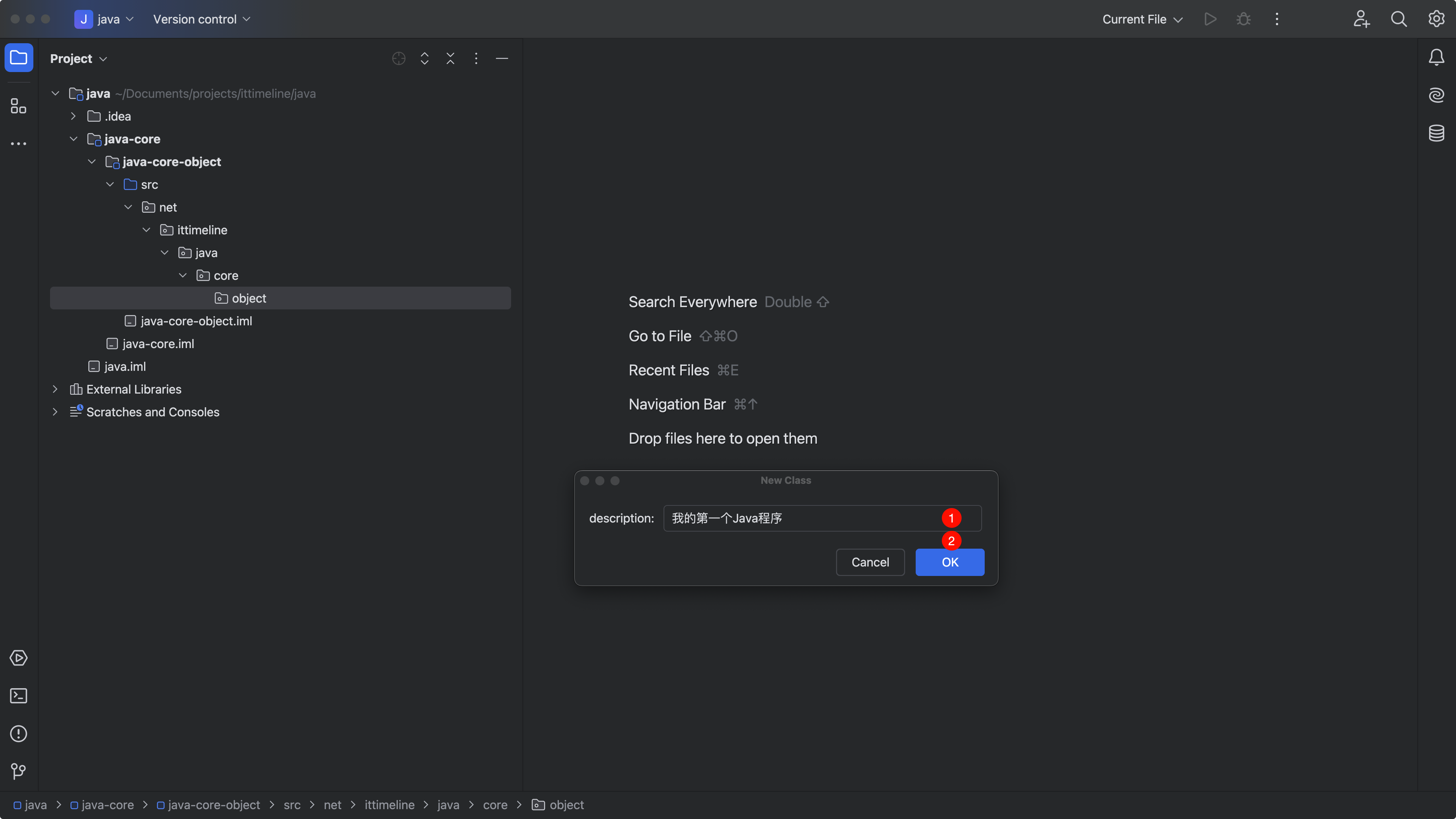The height and width of the screenshot is (819, 1456).
Task: Click the Select Opened File crosshair icon
Action: (399, 58)
